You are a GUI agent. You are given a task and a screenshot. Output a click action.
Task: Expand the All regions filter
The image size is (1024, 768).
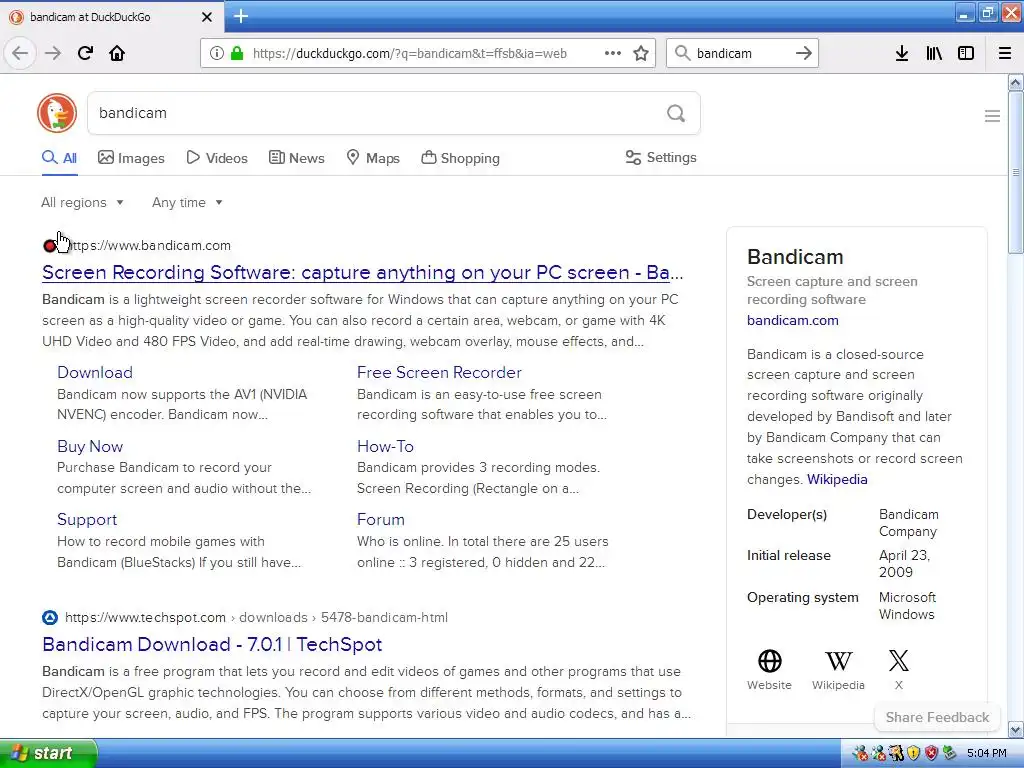click(x=82, y=202)
